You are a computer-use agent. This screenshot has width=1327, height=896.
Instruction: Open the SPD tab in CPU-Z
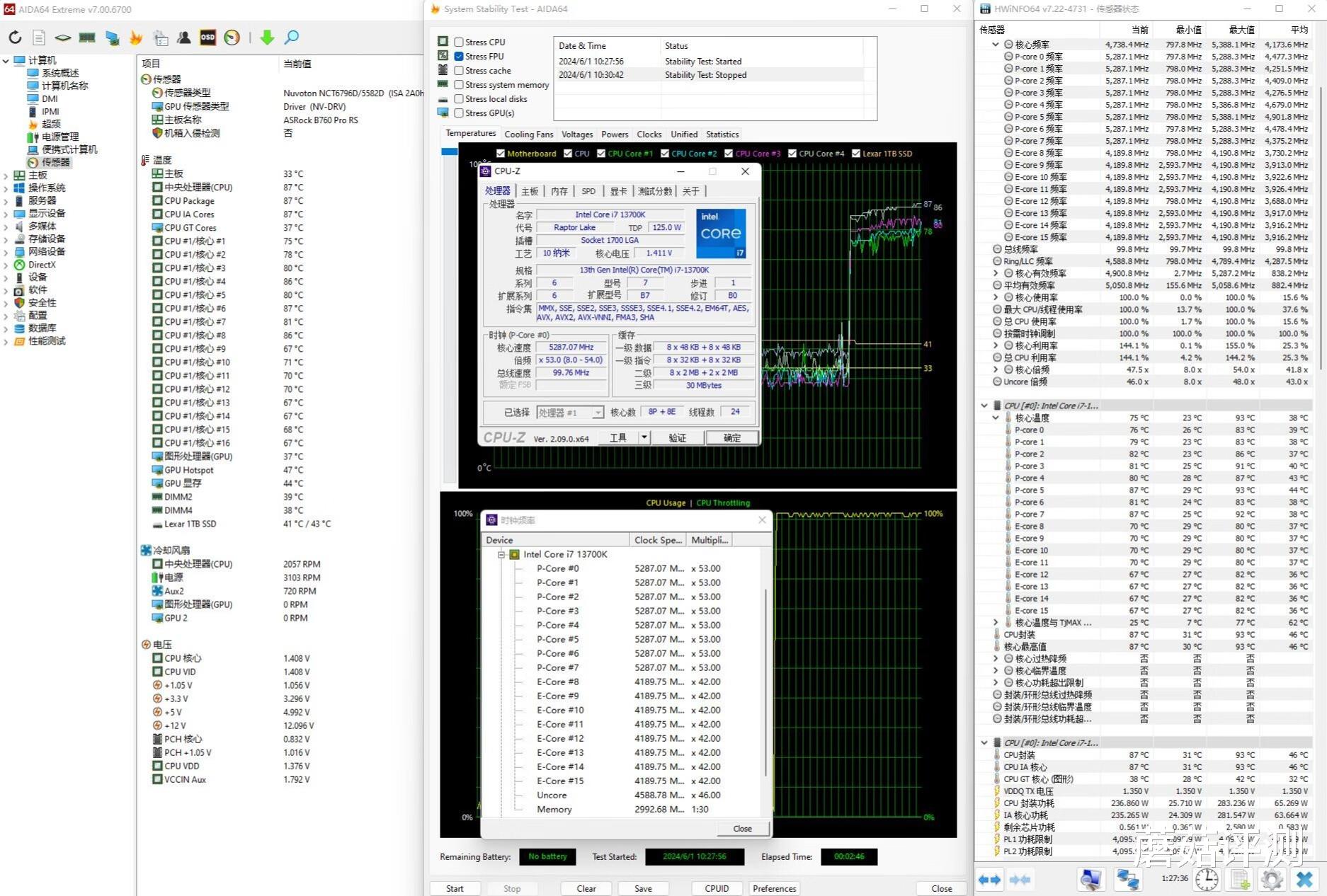click(x=588, y=191)
